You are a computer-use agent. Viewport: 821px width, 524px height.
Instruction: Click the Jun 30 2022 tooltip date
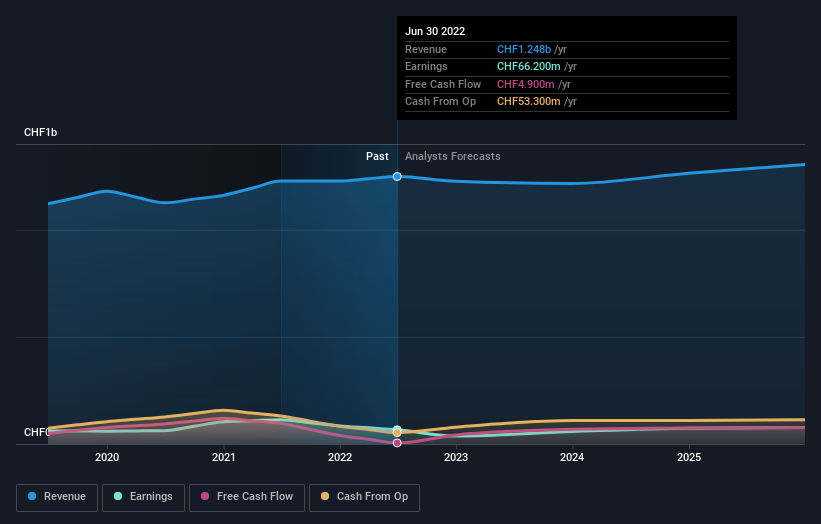pos(435,31)
